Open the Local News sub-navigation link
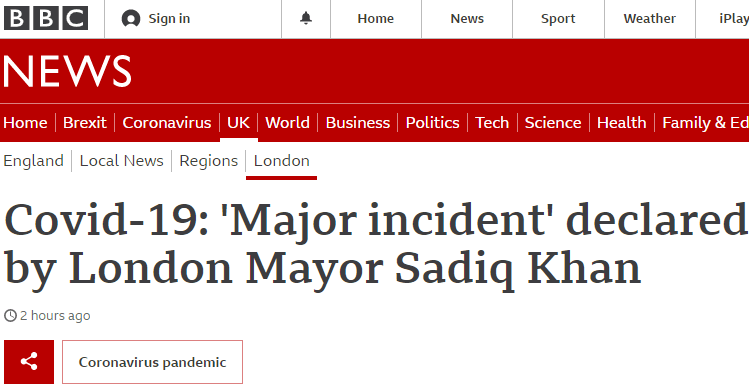Image resolution: width=749 pixels, height=388 pixels. [x=121, y=161]
